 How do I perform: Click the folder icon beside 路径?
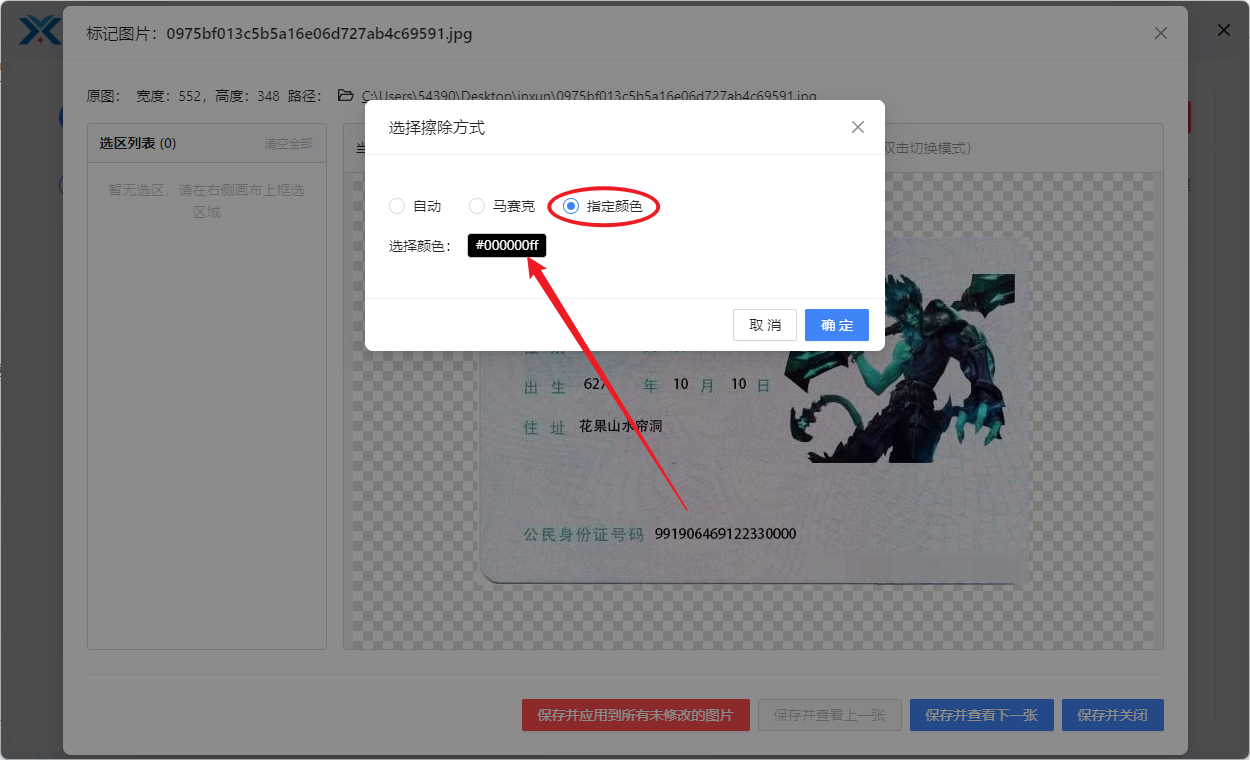(345, 95)
